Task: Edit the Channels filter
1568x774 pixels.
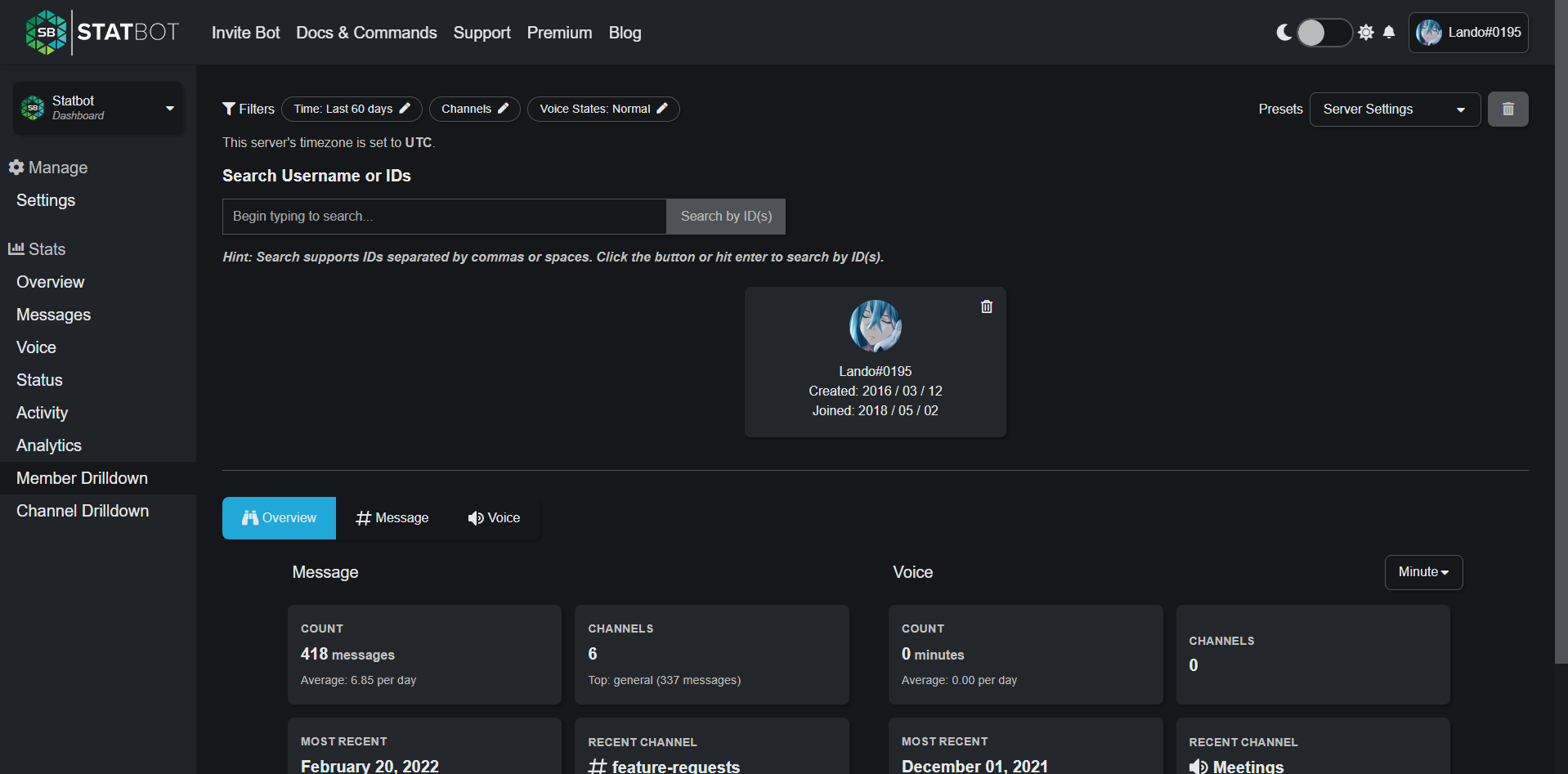Action: coord(475,109)
